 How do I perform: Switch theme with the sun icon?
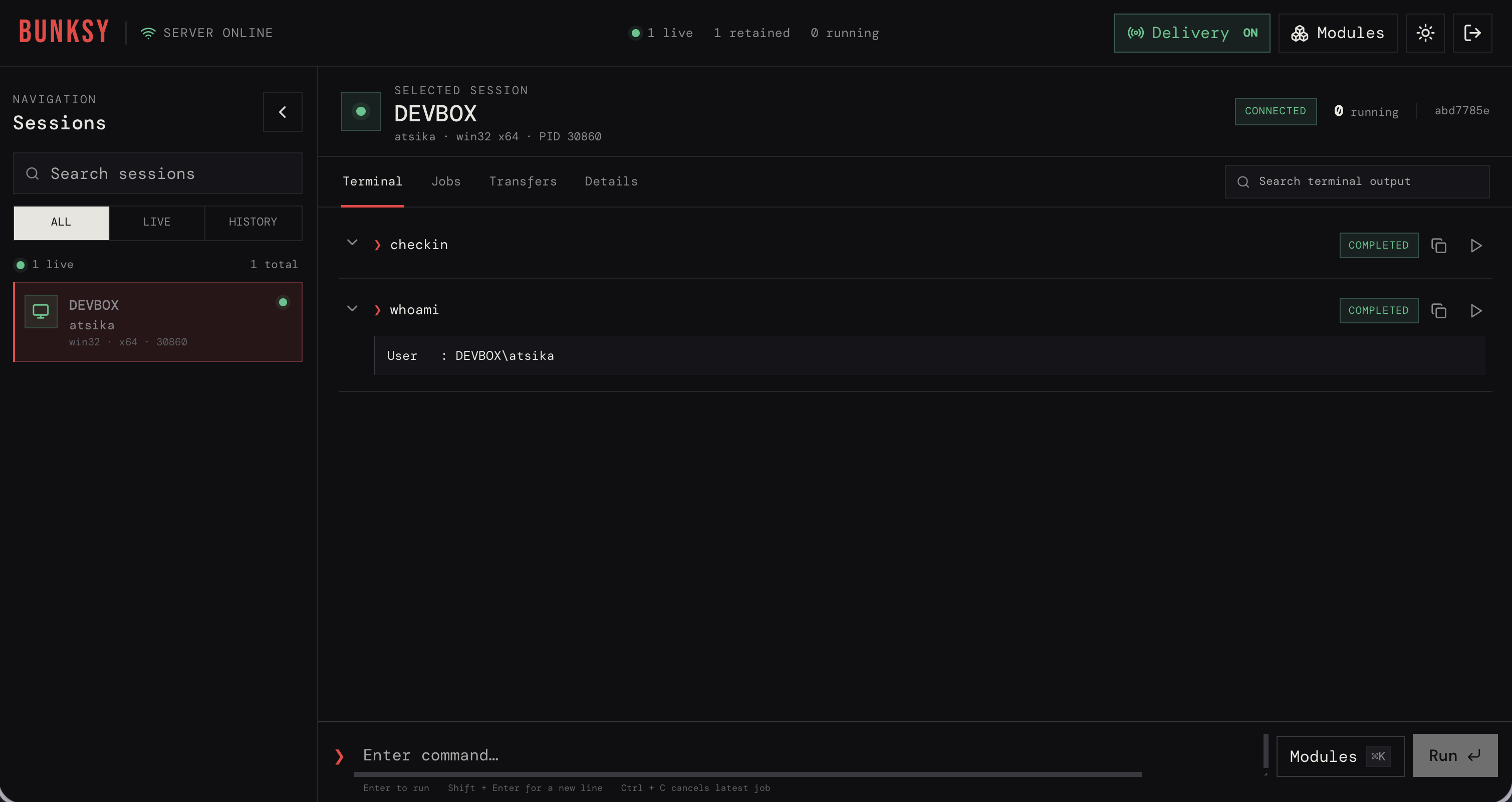1425,33
